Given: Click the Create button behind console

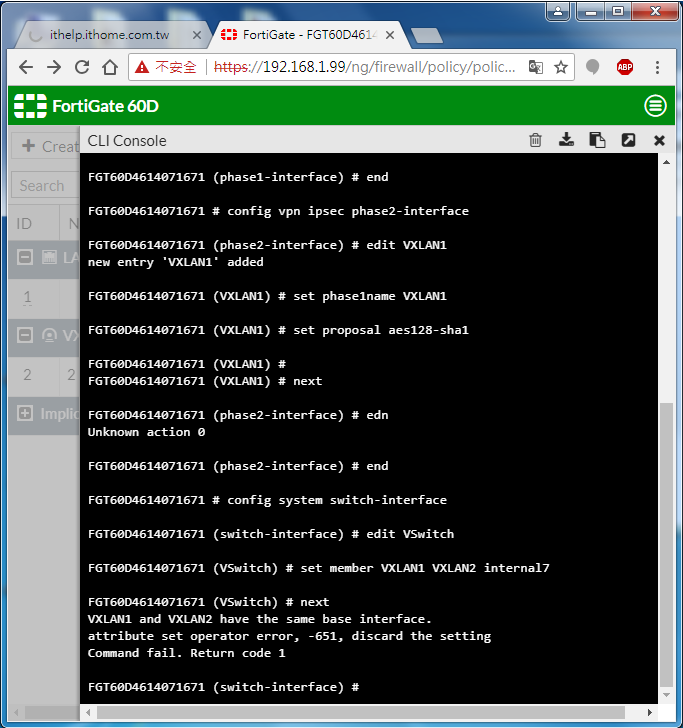Looking at the screenshot, I should (46, 146).
